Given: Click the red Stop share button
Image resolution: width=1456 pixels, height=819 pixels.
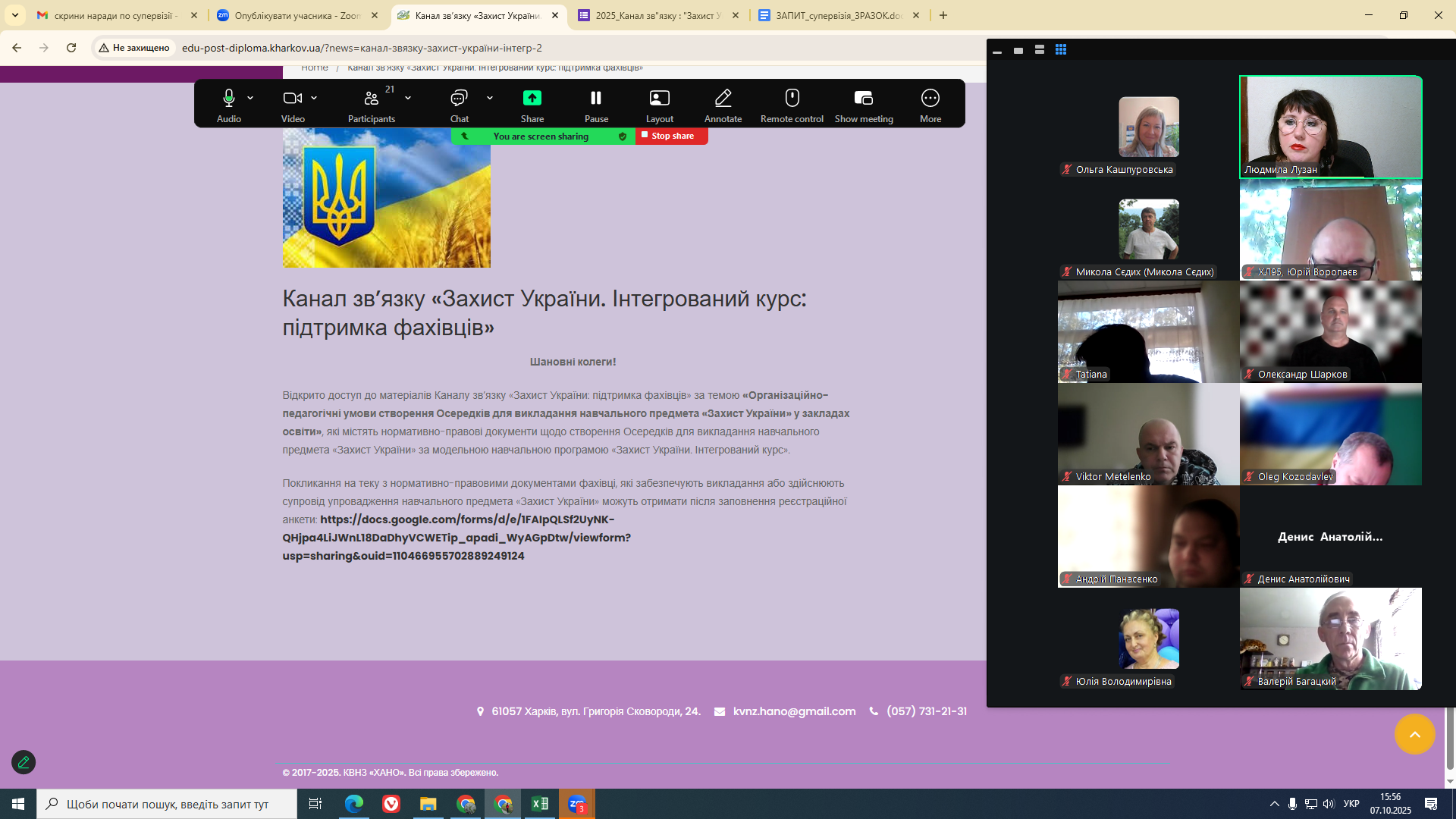Looking at the screenshot, I should pyautogui.click(x=672, y=136).
